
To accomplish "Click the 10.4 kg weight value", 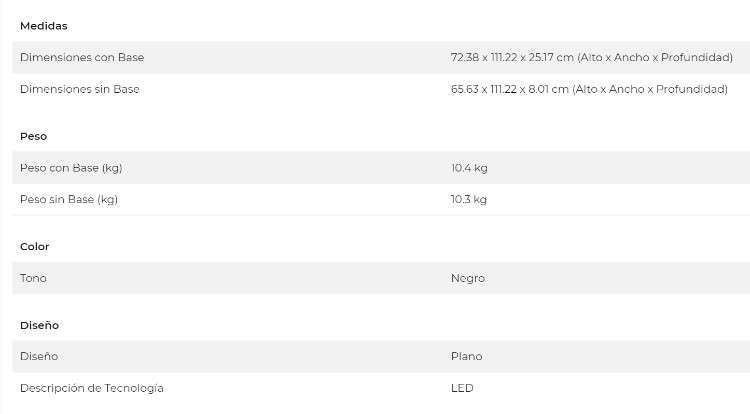I will click(x=469, y=168).
